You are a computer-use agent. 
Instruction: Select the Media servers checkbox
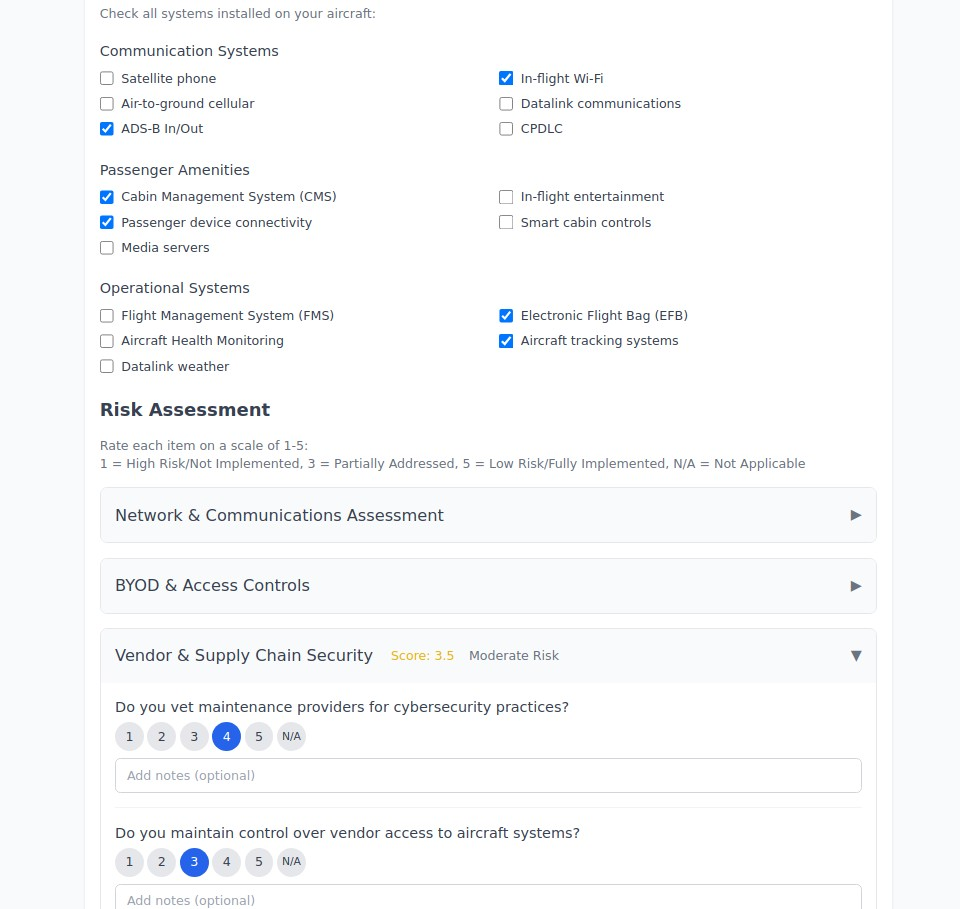pos(107,248)
